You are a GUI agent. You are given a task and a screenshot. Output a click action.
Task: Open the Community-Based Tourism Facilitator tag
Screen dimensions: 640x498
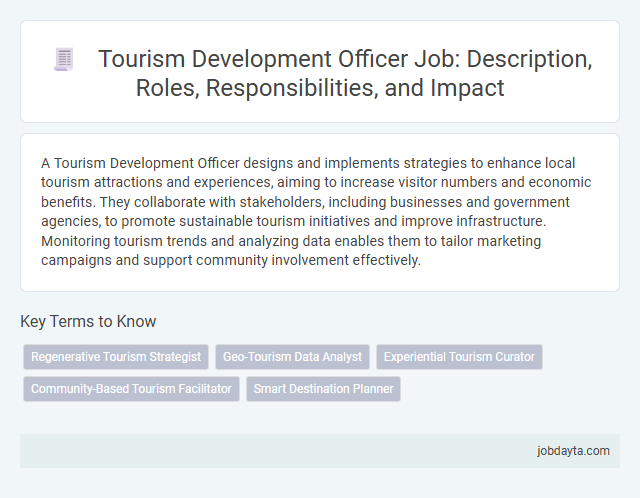131,389
